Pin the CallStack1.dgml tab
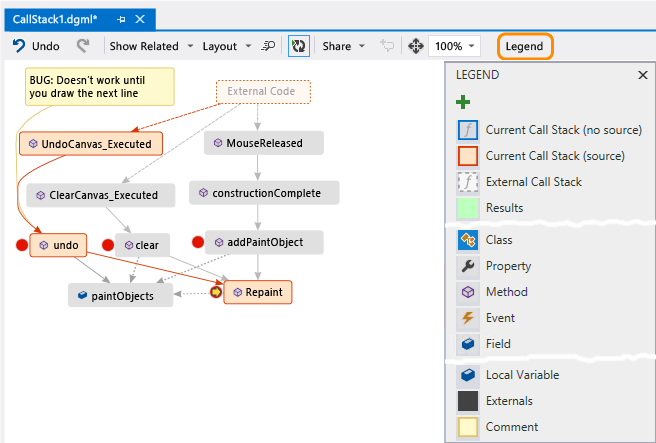This screenshot has height=443, width=656. 122,20
